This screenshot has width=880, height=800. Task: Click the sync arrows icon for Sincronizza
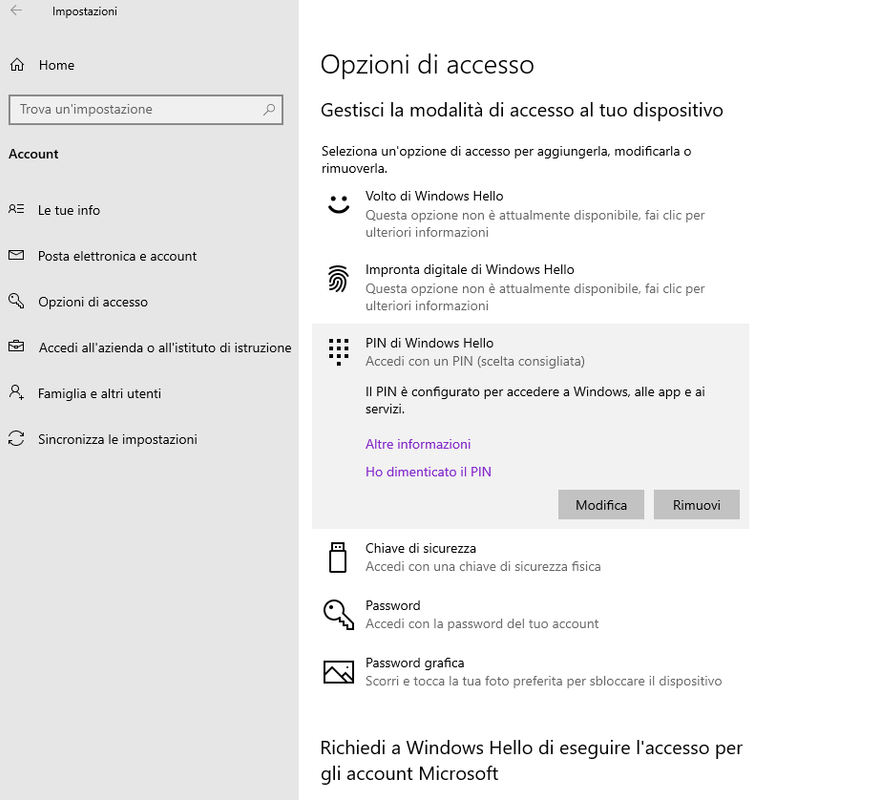point(16,438)
